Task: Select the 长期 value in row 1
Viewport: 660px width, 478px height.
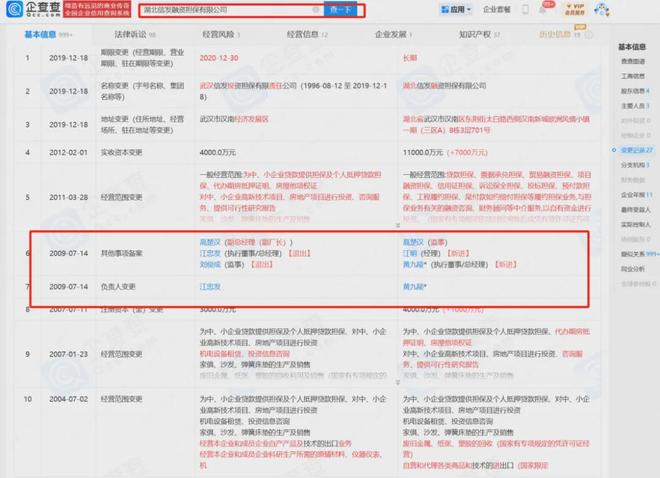Action: tap(410, 58)
